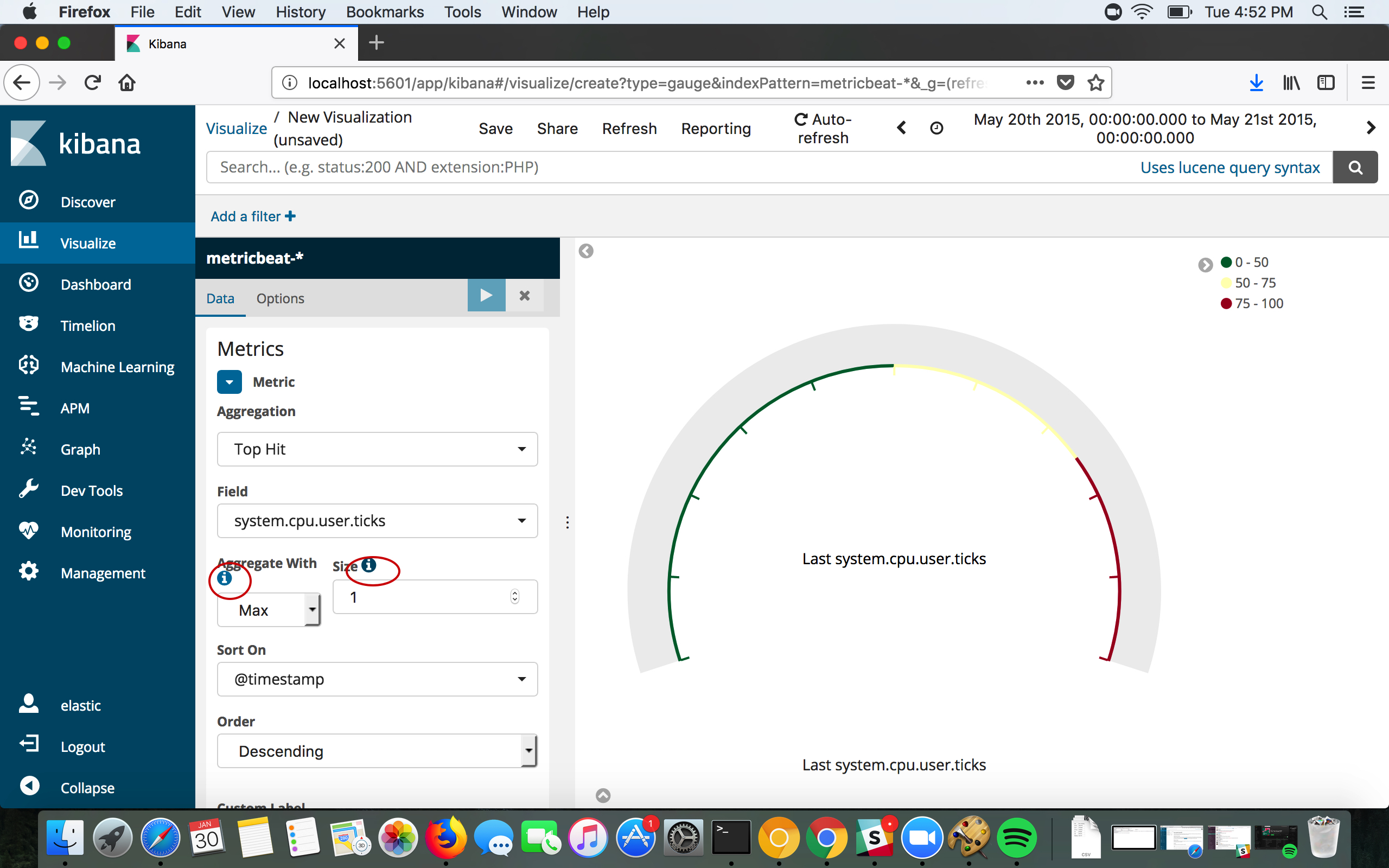This screenshot has height=868, width=1389.
Task: Open the Aggregation Top Hit dropdown
Action: pyautogui.click(x=378, y=450)
